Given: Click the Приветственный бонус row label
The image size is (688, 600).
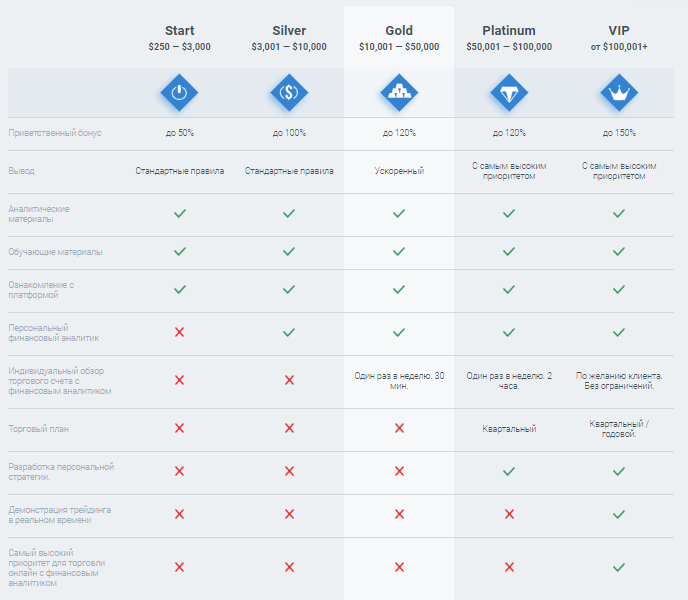Looking at the screenshot, I should coord(55,133).
